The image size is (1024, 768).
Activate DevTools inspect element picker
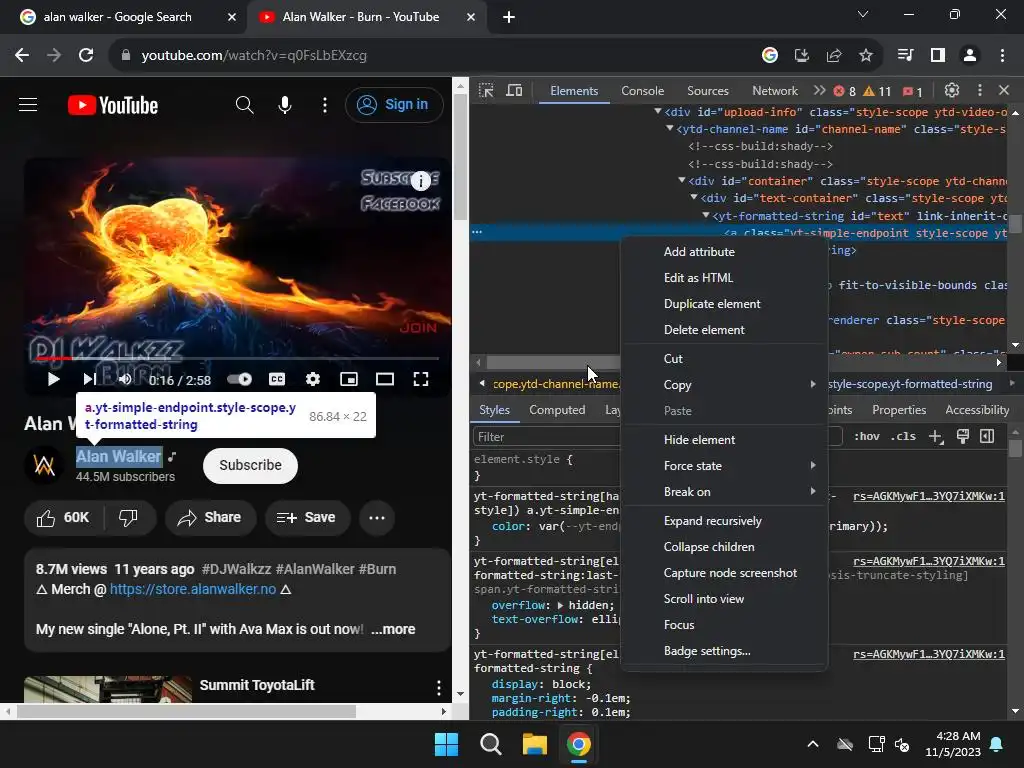[x=486, y=91]
